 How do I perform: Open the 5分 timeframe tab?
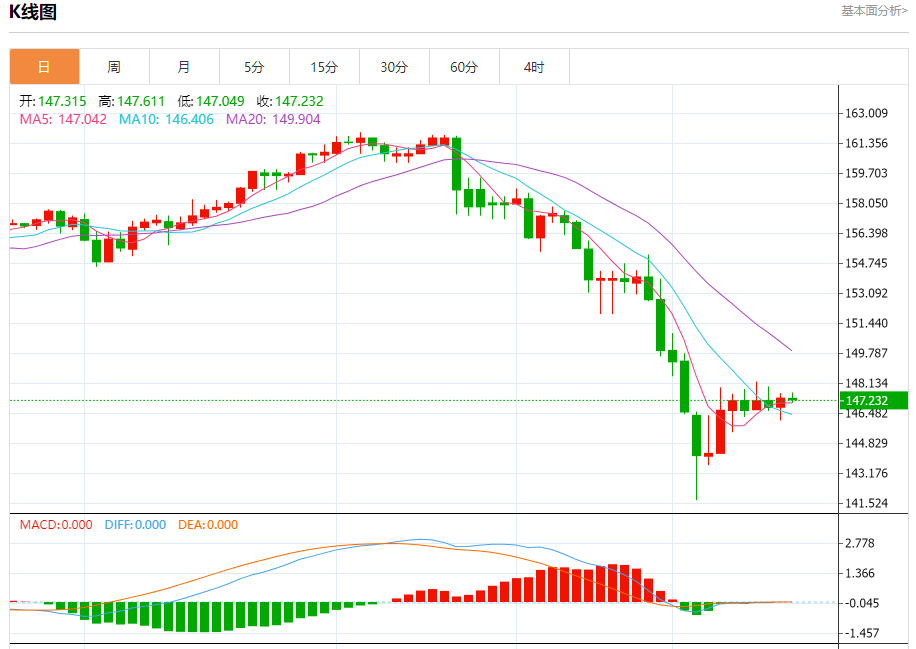pos(254,67)
